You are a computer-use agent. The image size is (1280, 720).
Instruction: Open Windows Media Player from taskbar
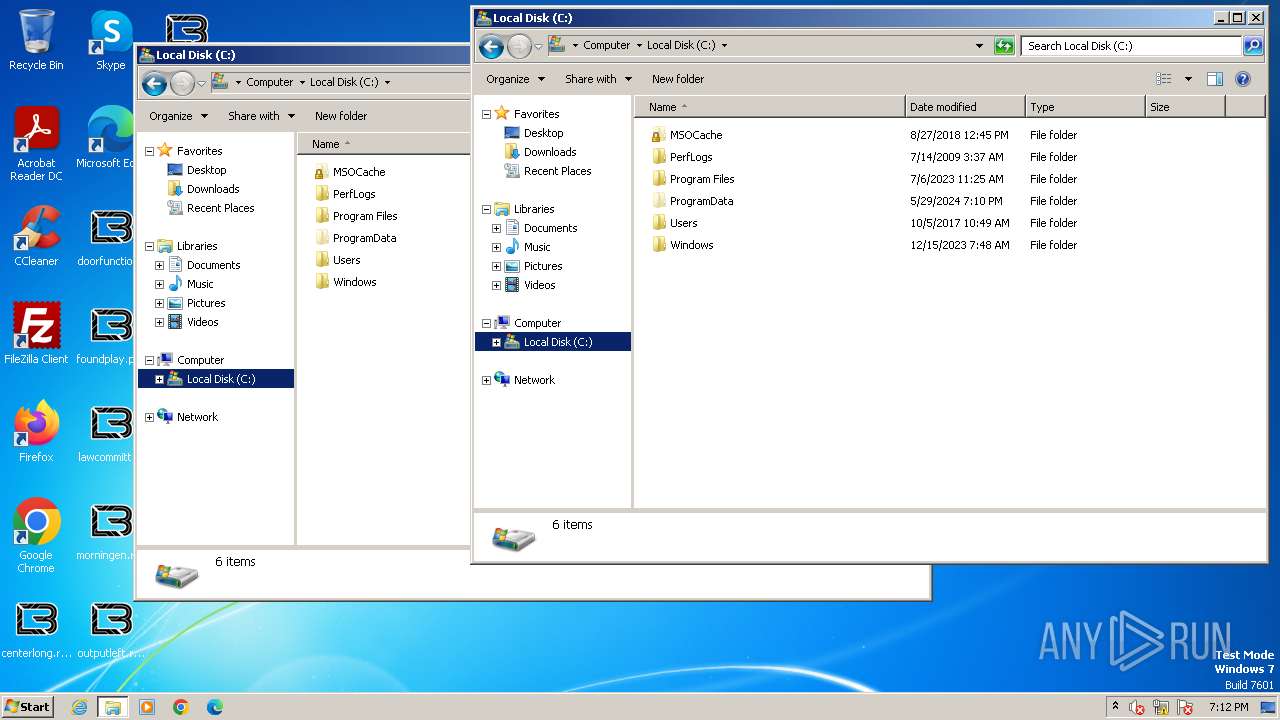(147, 707)
